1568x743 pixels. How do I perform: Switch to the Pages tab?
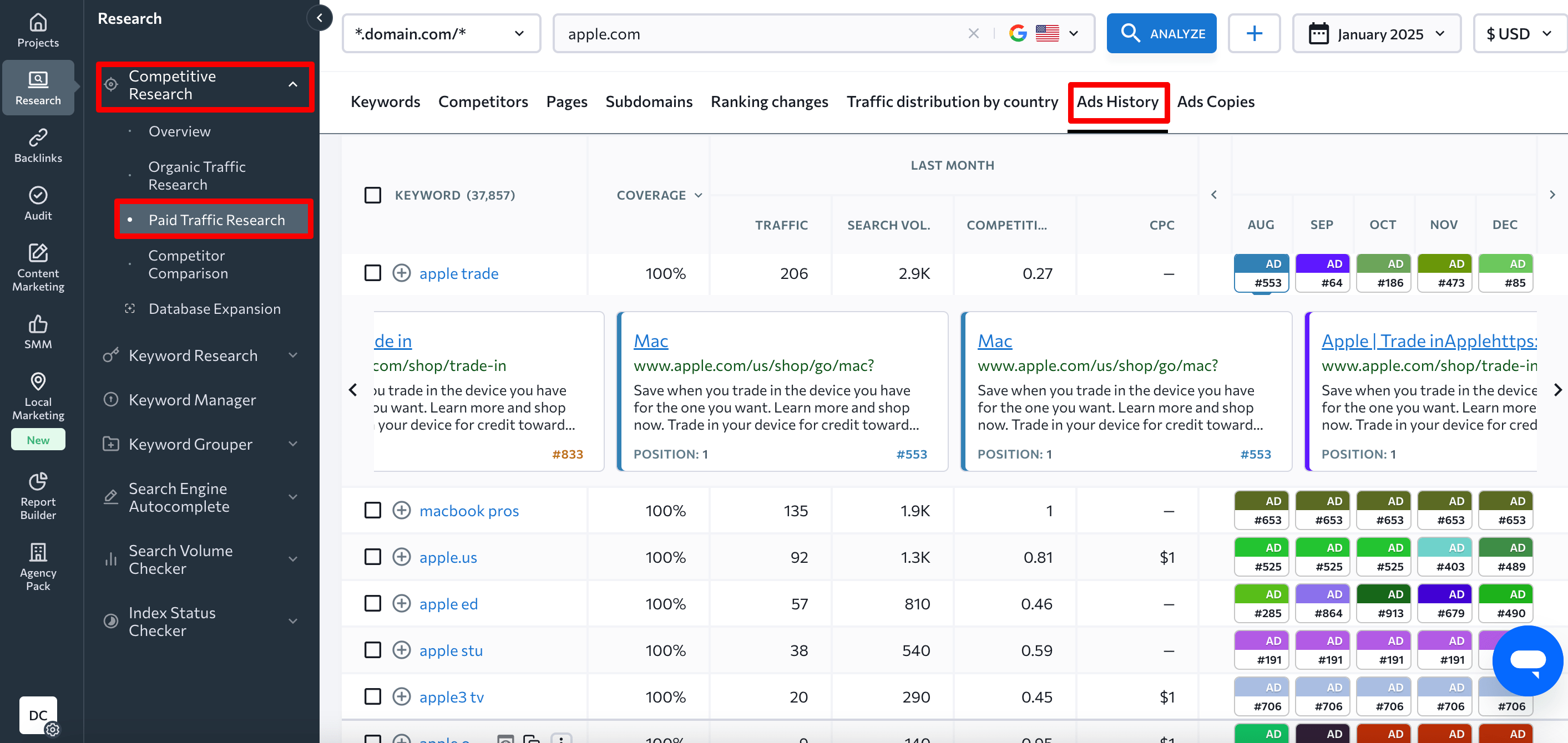pyautogui.click(x=566, y=101)
